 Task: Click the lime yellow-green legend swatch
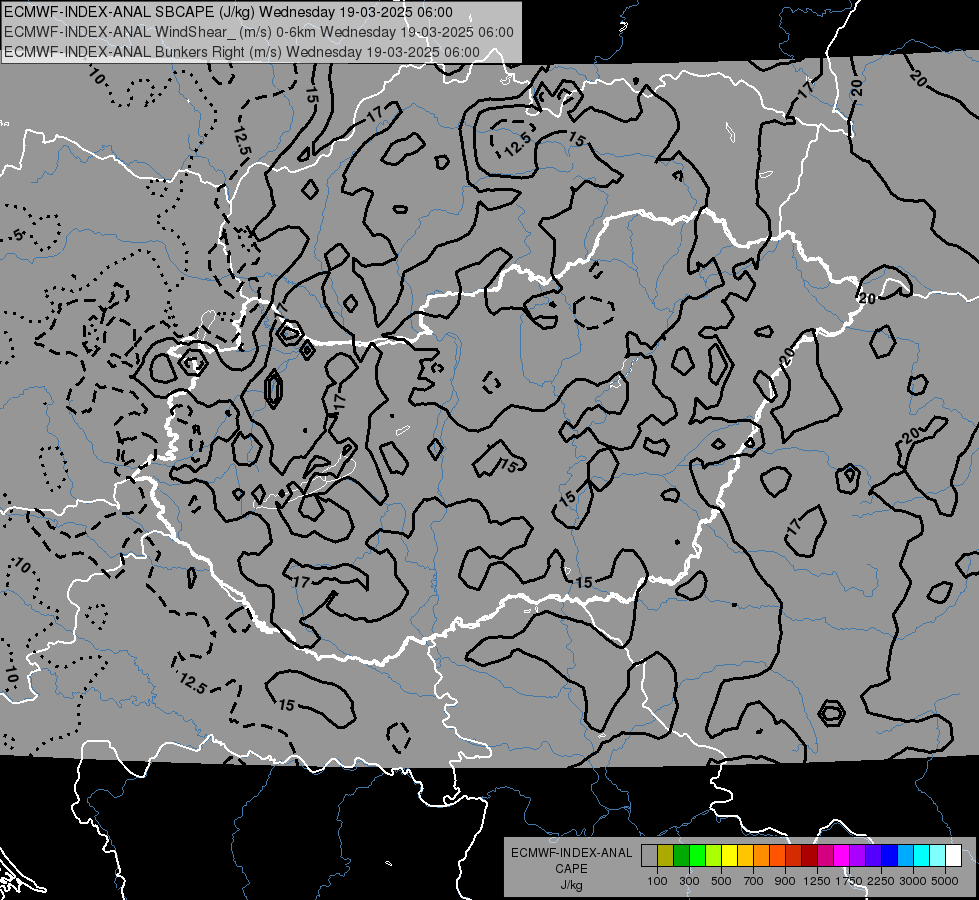(713, 856)
